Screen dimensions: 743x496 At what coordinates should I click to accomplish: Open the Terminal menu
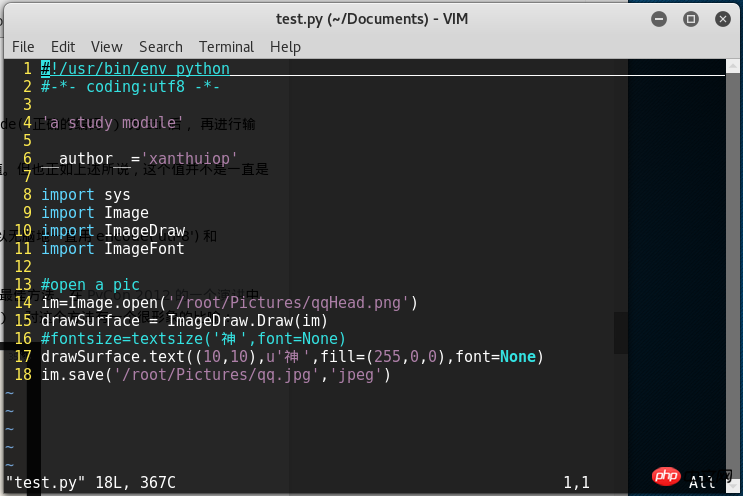pos(226,47)
